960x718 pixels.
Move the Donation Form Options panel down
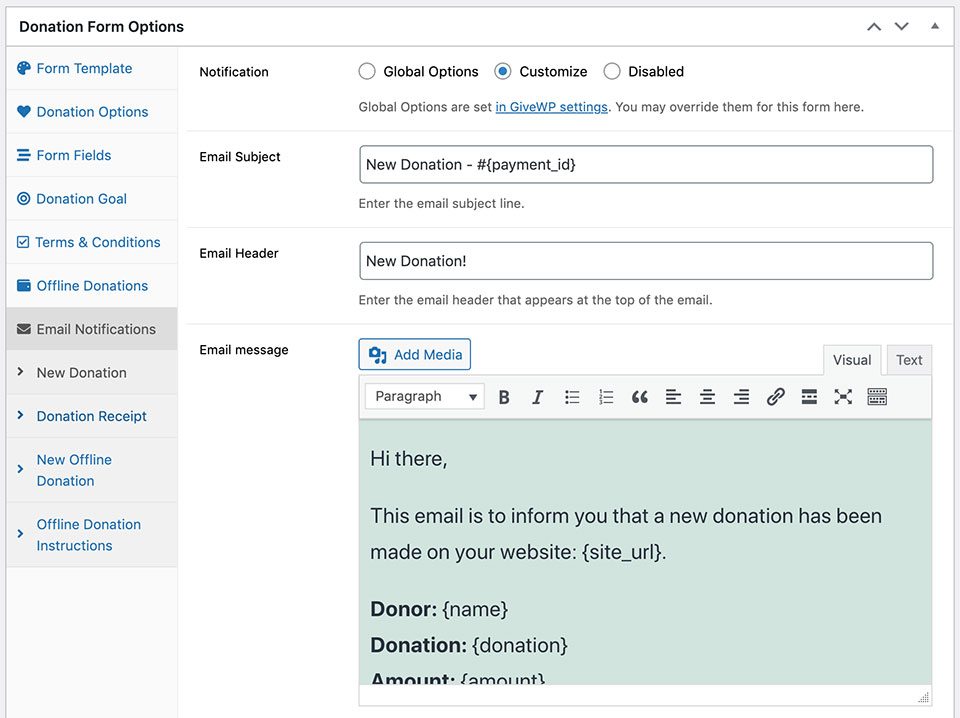click(901, 26)
